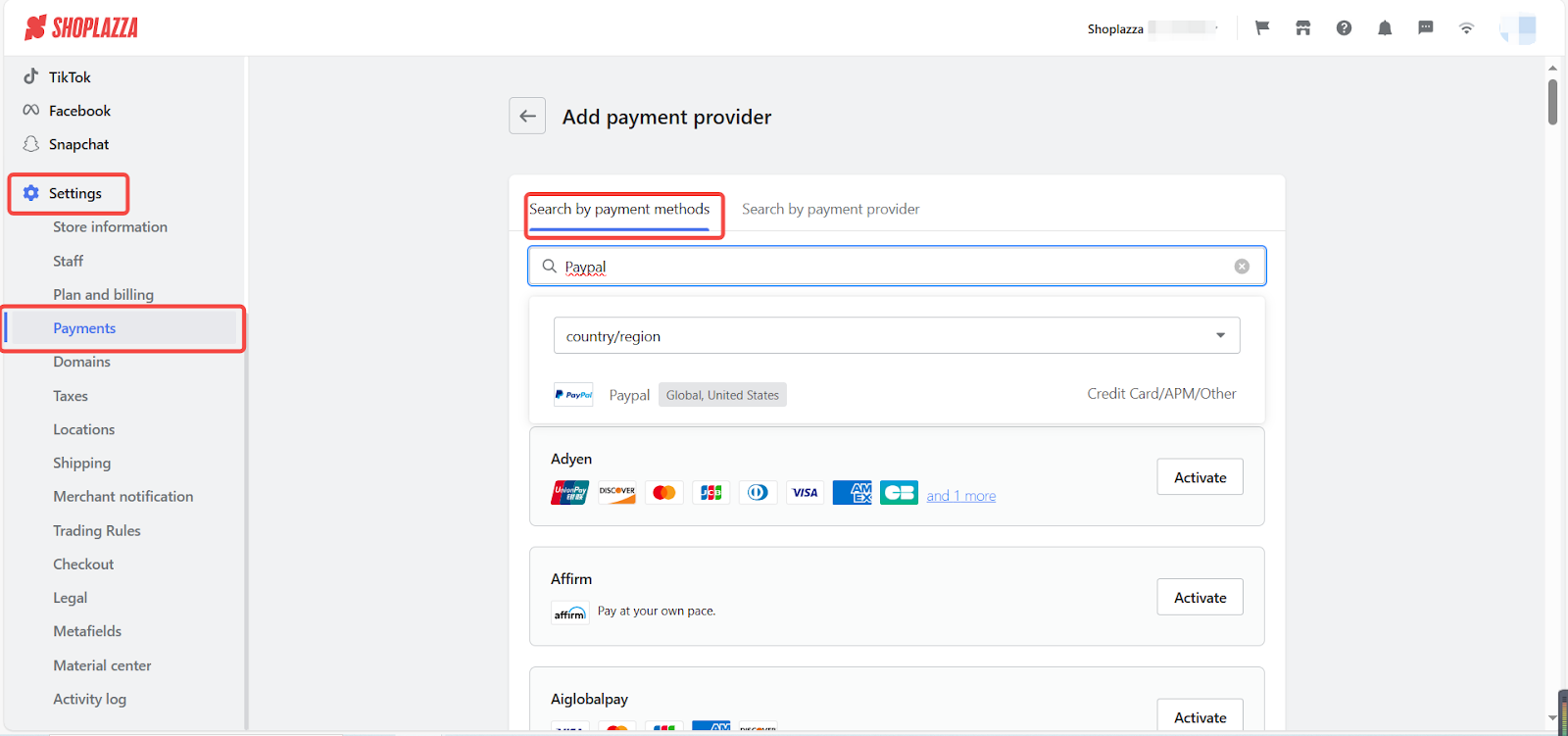Image resolution: width=1568 pixels, height=736 pixels.
Task: Click the scrollbar down arrow
Action: (1552, 718)
